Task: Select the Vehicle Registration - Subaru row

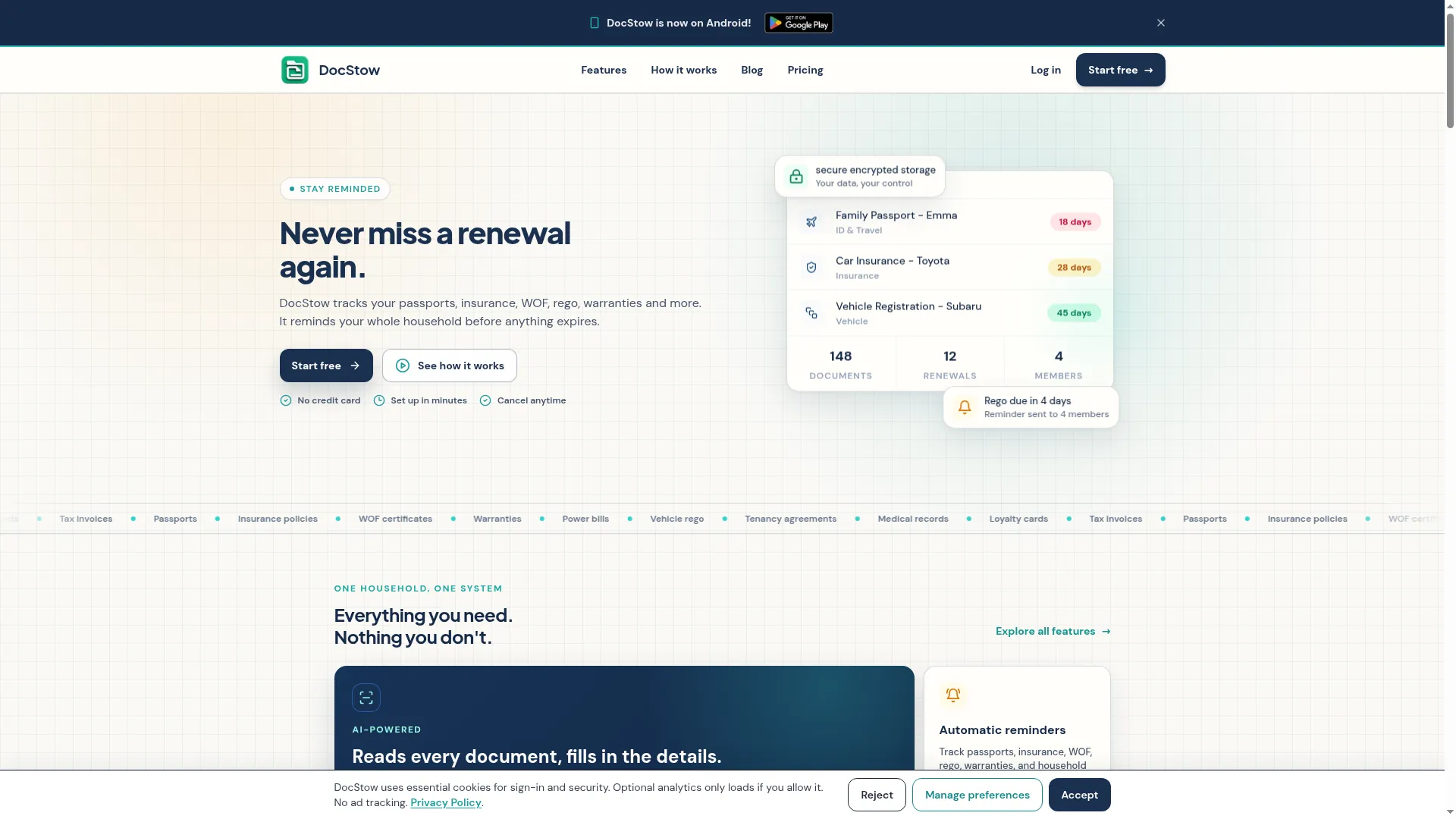Action: [x=950, y=312]
